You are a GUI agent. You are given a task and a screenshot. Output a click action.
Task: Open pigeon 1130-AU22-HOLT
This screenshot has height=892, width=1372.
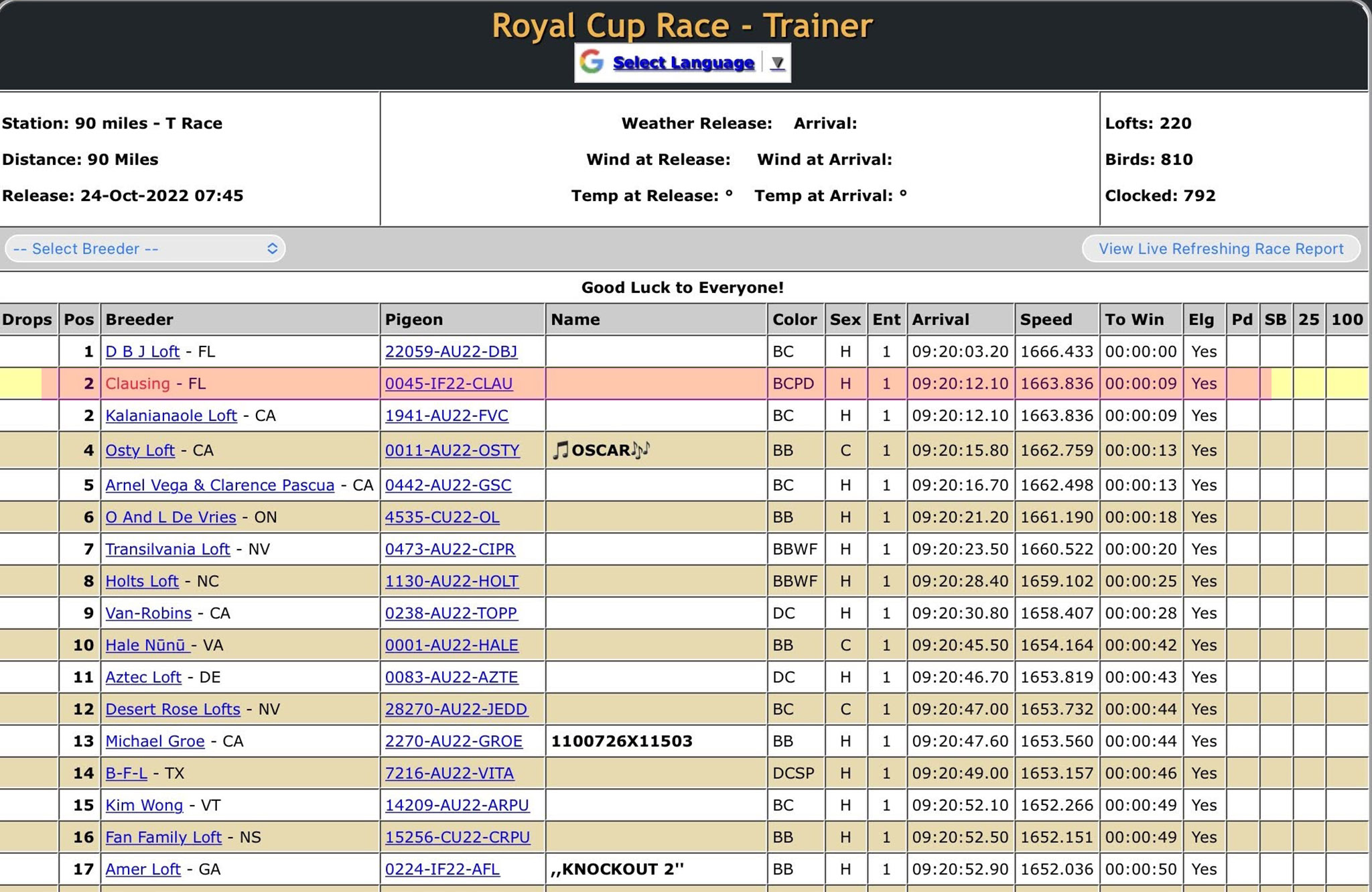click(x=452, y=581)
